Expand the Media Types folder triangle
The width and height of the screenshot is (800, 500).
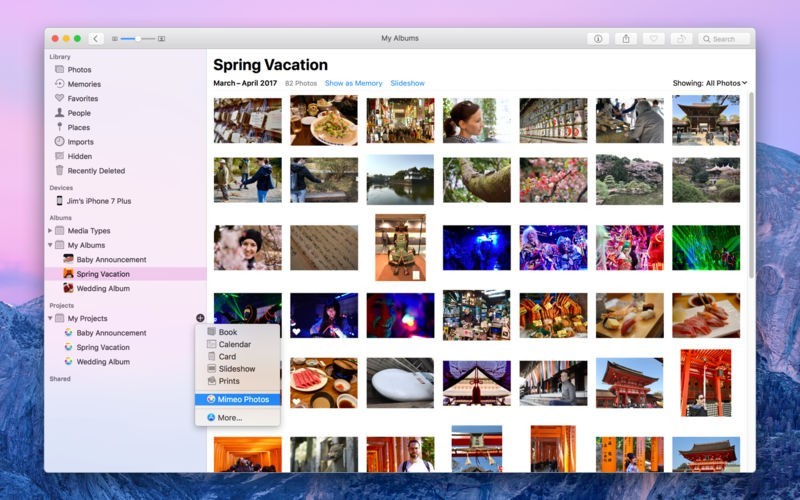point(51,231)
